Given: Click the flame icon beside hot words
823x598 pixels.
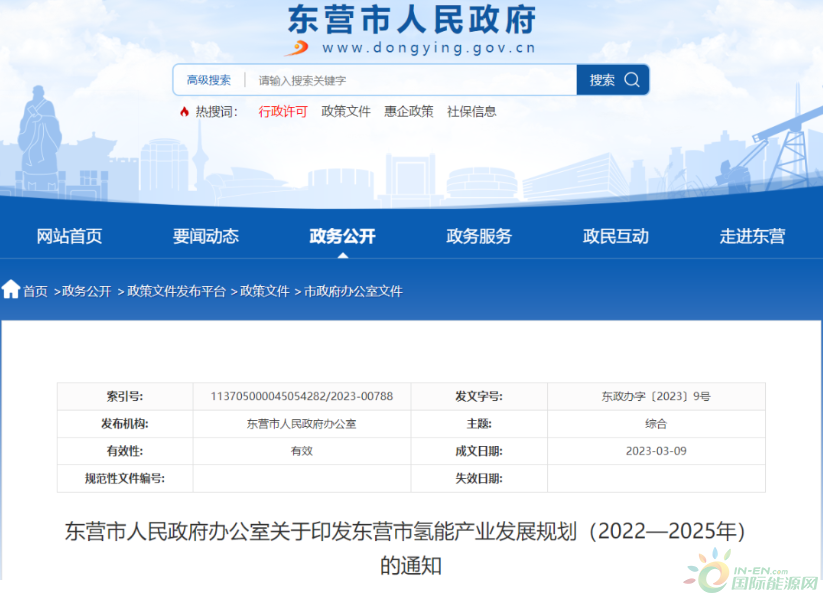Looking at the screenshot, I should (184, 112).
